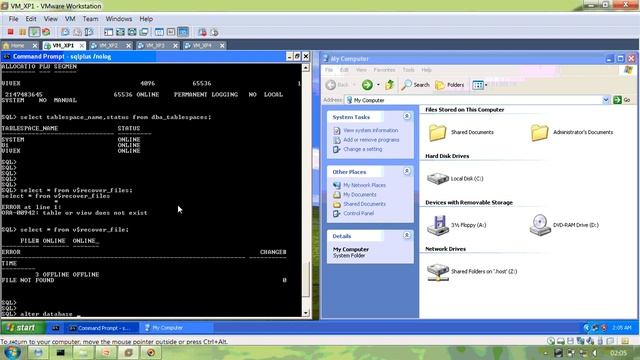The width and height of the screenshot is (640, 360).
Task: Switch to the Home tab
Action: click(18, 45)
